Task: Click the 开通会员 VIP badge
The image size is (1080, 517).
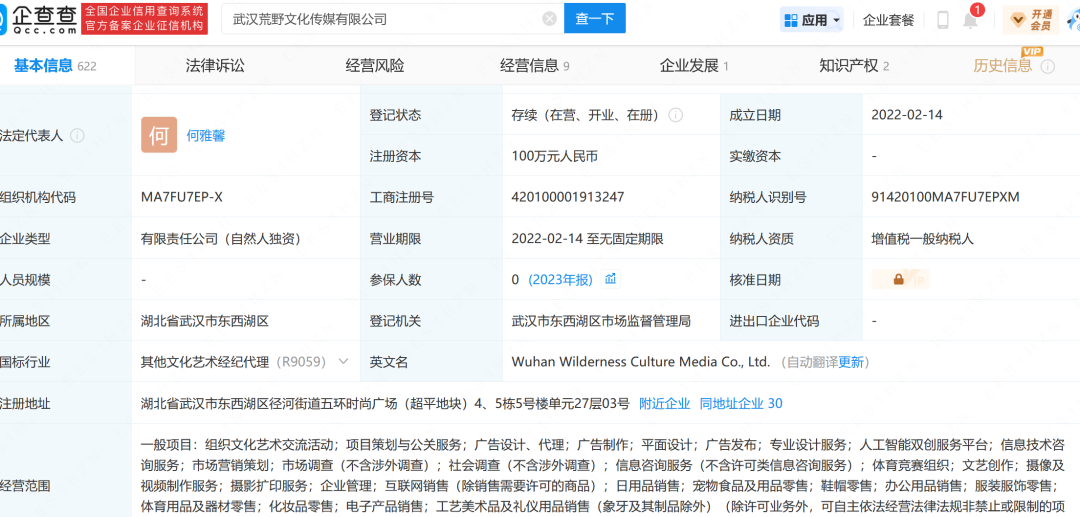Action: click(1030, 20)
